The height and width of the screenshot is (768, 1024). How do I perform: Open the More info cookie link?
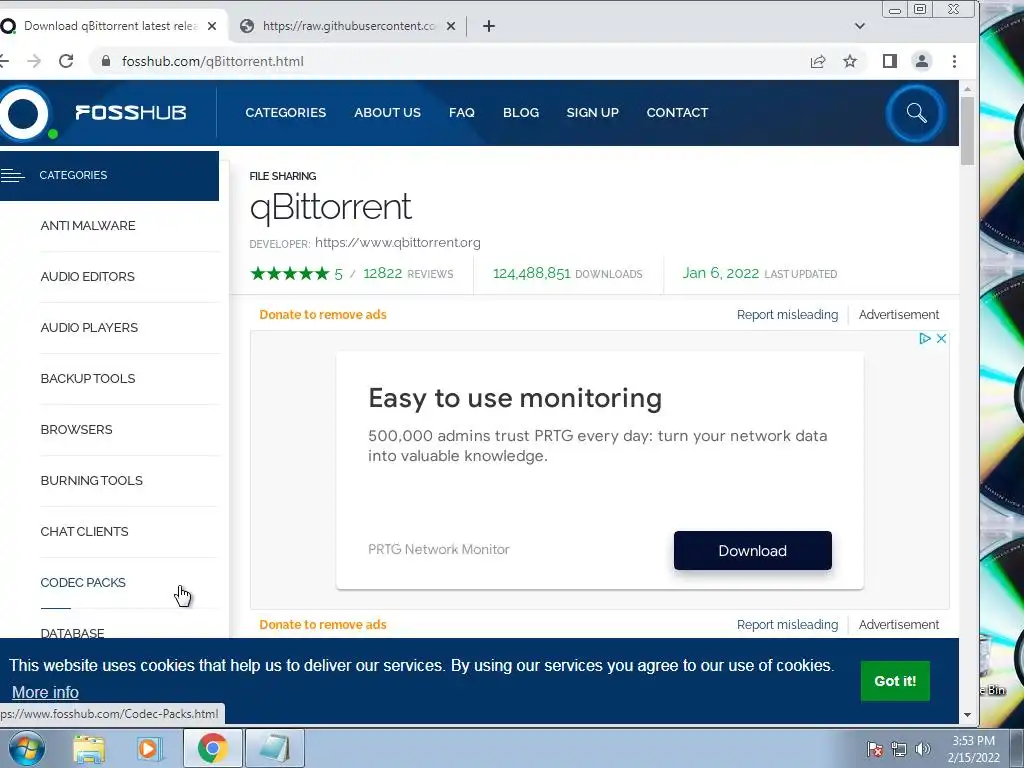click(45, 692)
